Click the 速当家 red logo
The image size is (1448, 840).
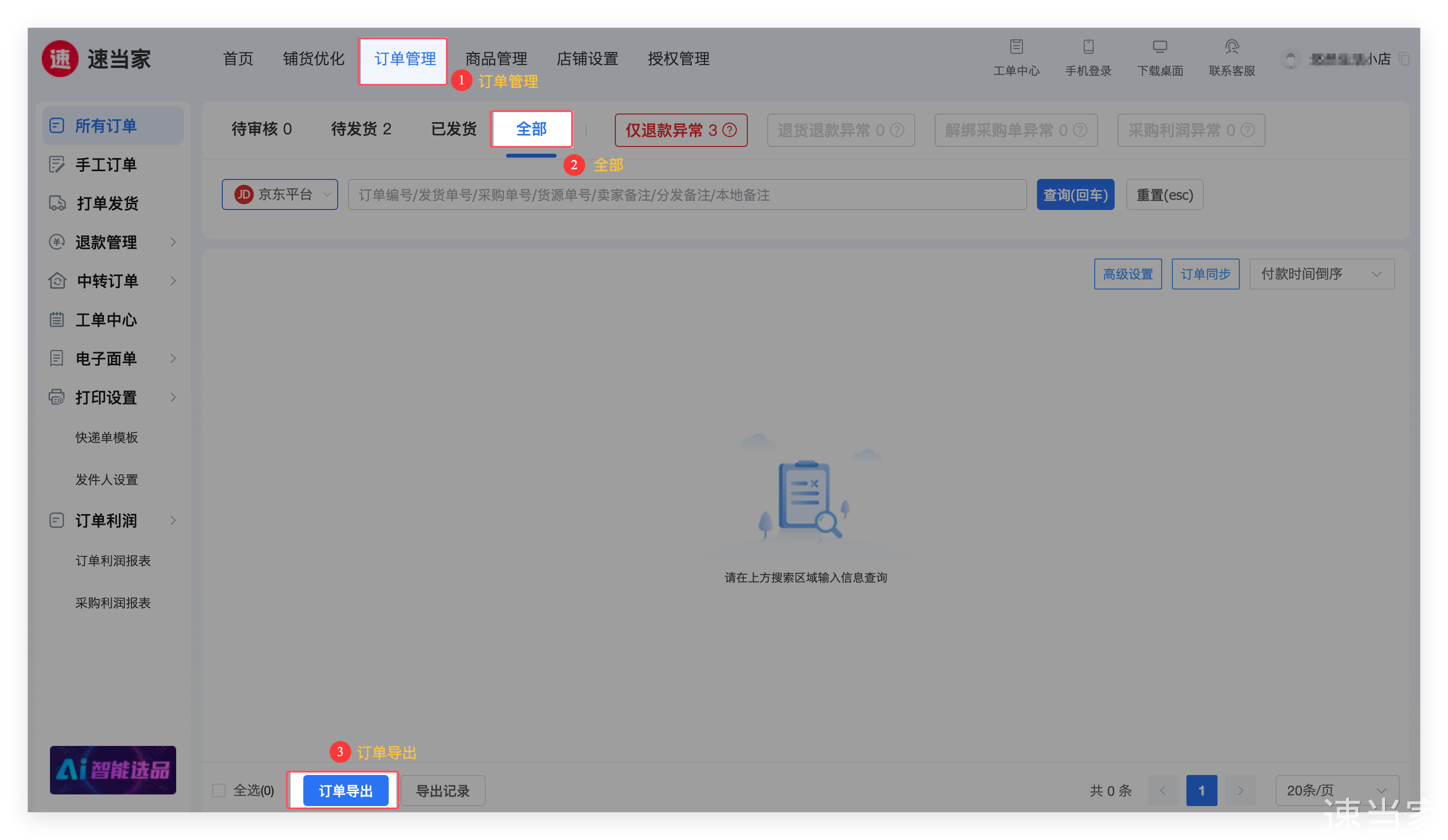pyautogui.click(x=60, y=59)
